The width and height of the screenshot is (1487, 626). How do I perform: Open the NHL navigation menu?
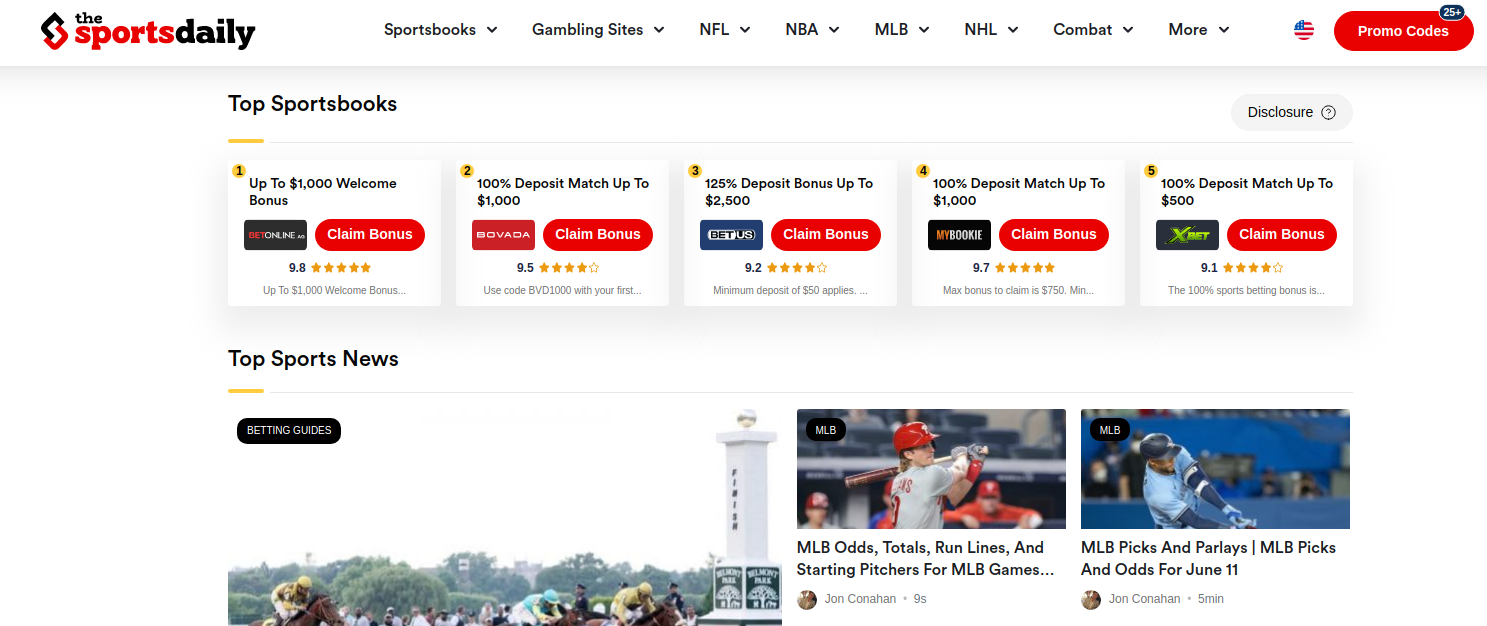click(x=991, y=30)
